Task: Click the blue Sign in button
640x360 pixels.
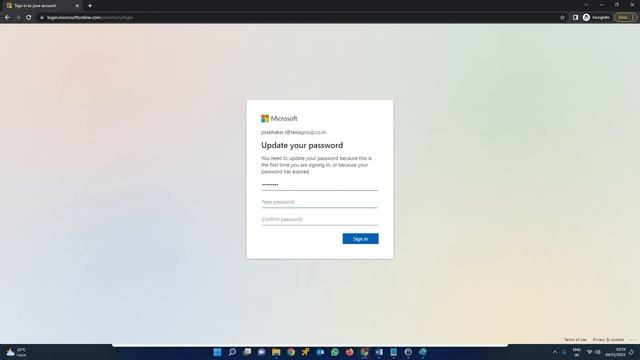Action: pyautogui.click(x=360, y=239)
